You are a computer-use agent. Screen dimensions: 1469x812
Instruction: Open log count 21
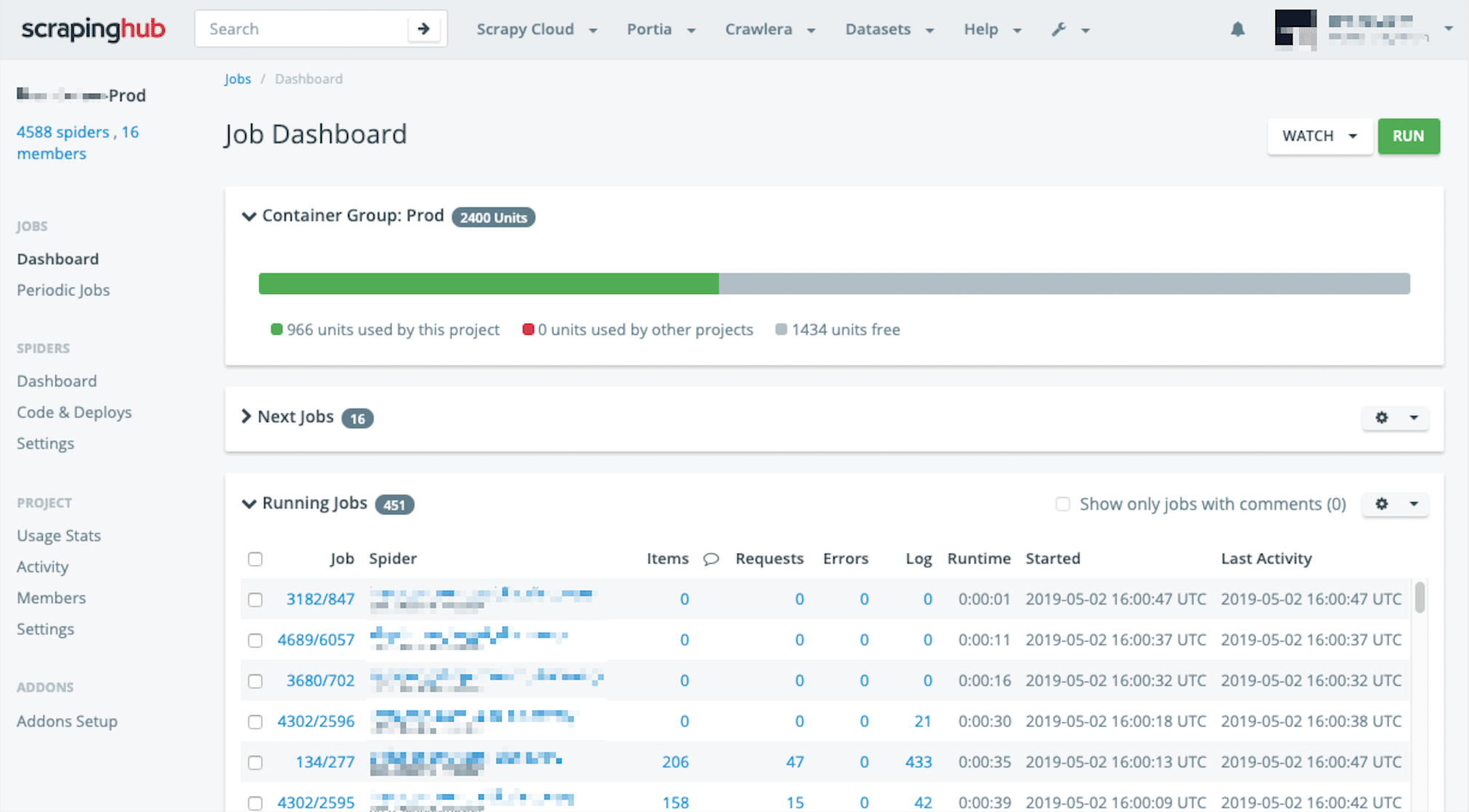point(923,721)
